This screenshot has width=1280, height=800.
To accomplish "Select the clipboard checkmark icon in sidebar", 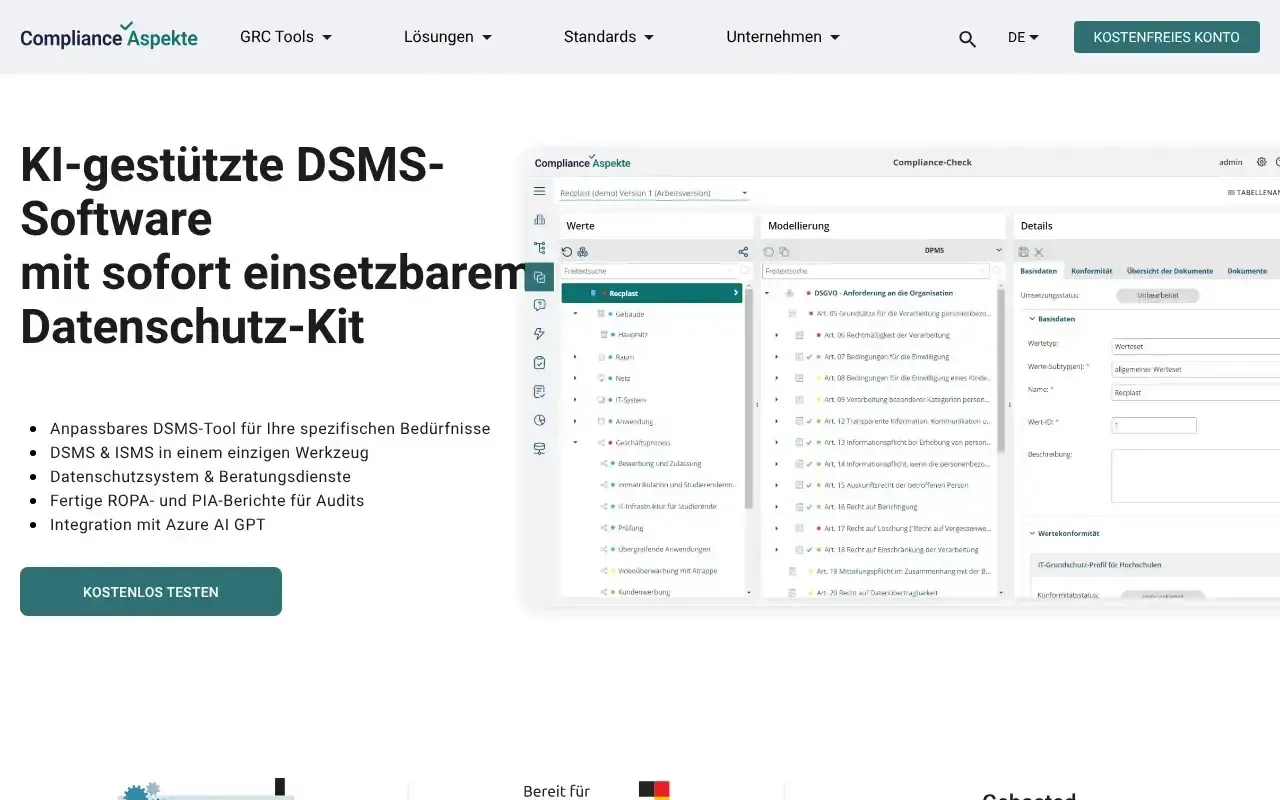I will (x=539, y=361).
